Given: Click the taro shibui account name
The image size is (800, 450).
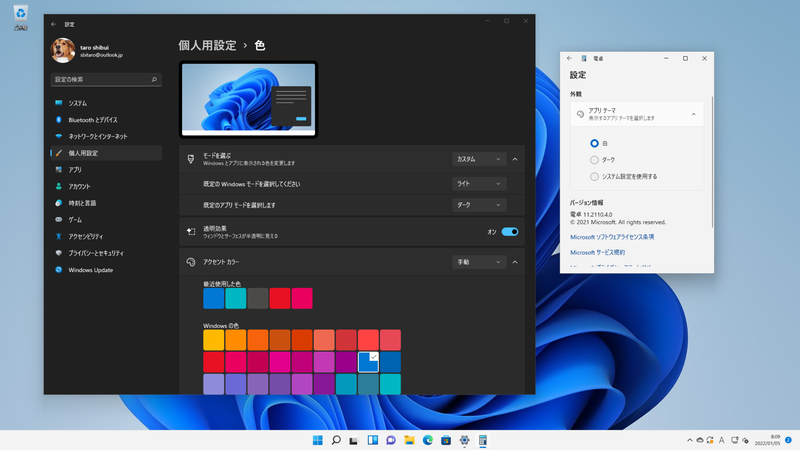Looking at the screenshot, I should pos(94,47).
